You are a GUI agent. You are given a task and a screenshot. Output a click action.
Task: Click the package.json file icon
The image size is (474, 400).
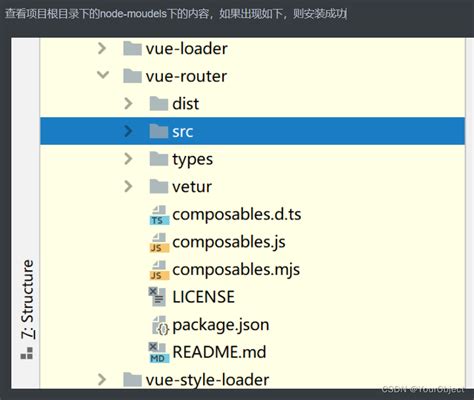(160, 325)
